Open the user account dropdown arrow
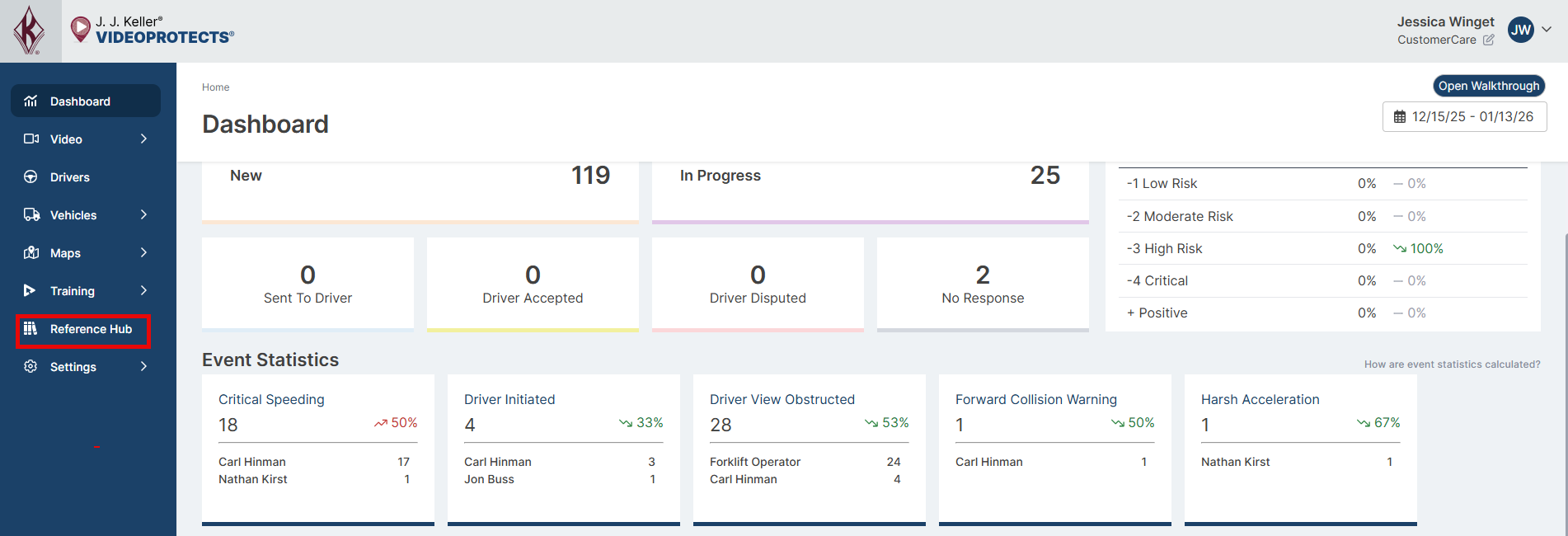Screen dimensions: 1568x536 1547,30
